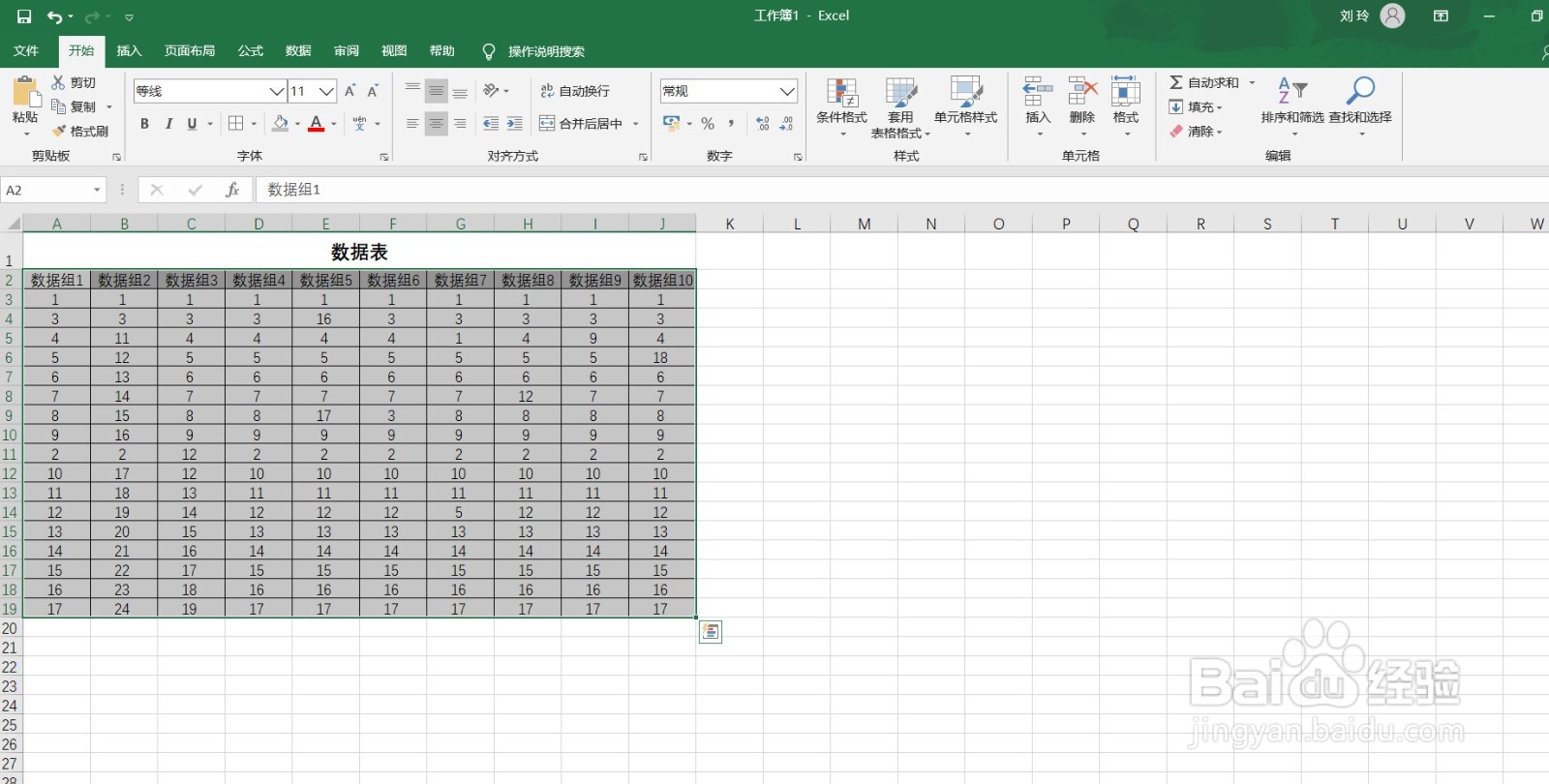
Task: Click the Delete cells icon
Action: coord(1082,92)
